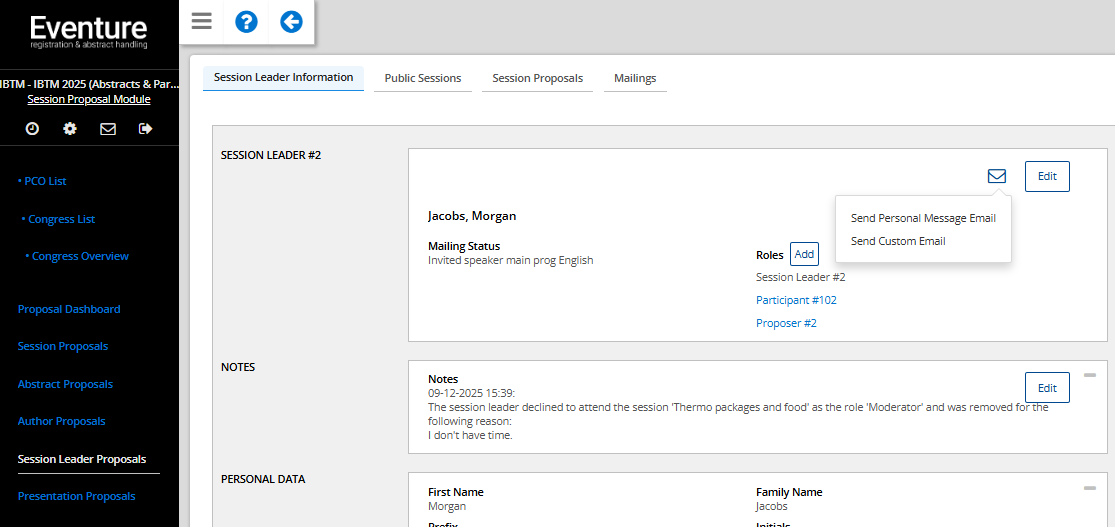1115x527 pixels.
Task: Switch to the Mailings tab
Action: (x=635, y=78)
